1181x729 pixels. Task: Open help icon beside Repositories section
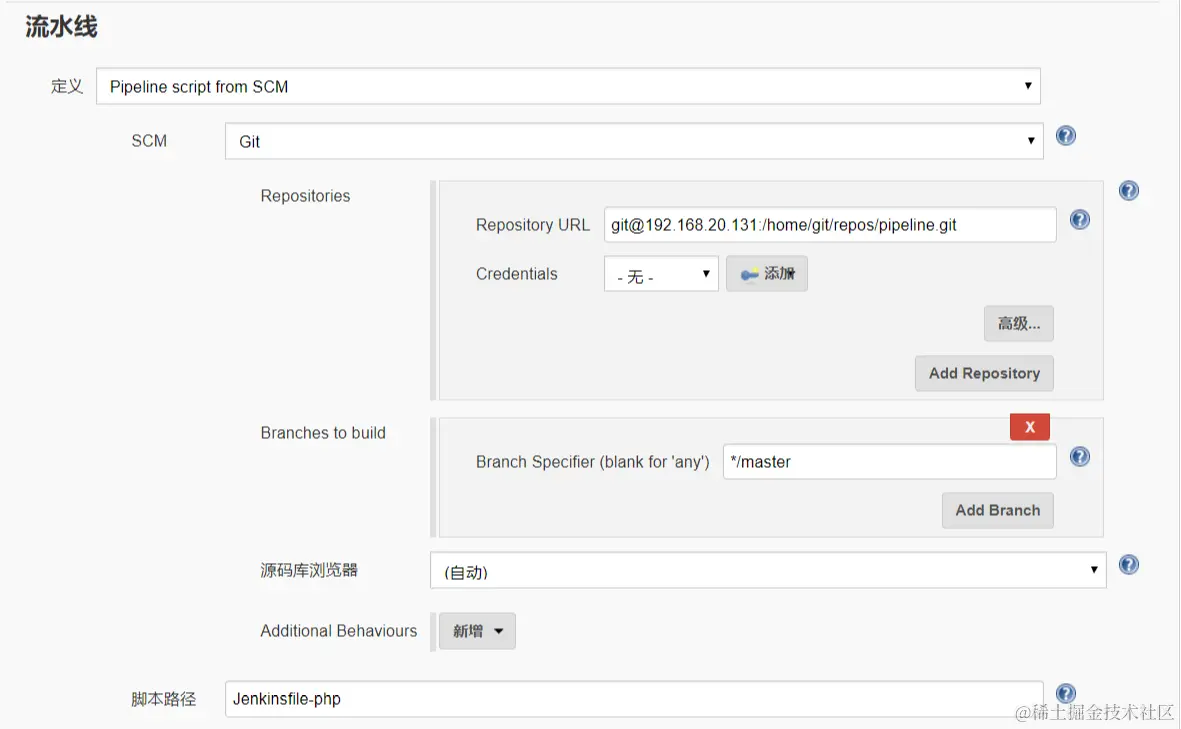[1128, 191]
